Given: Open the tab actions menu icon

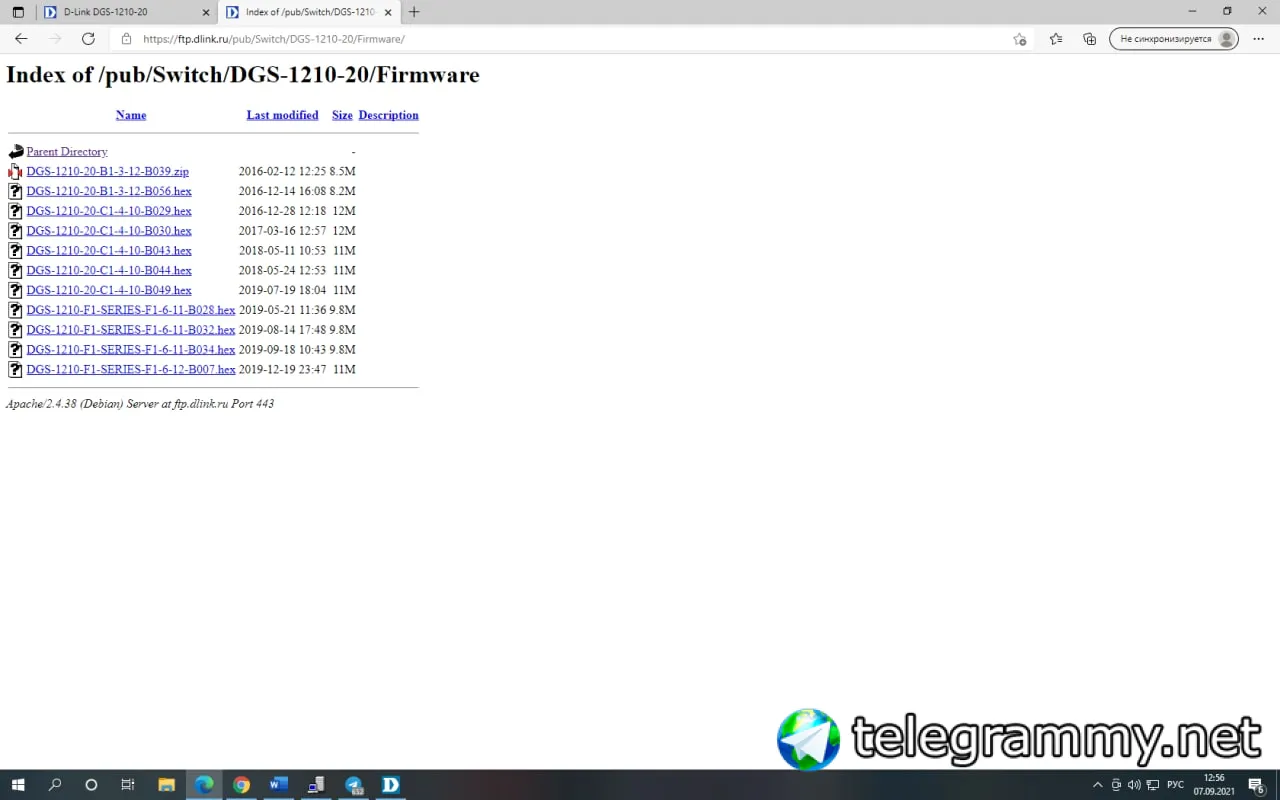Looking at the screenshot, I should [18, 12].
